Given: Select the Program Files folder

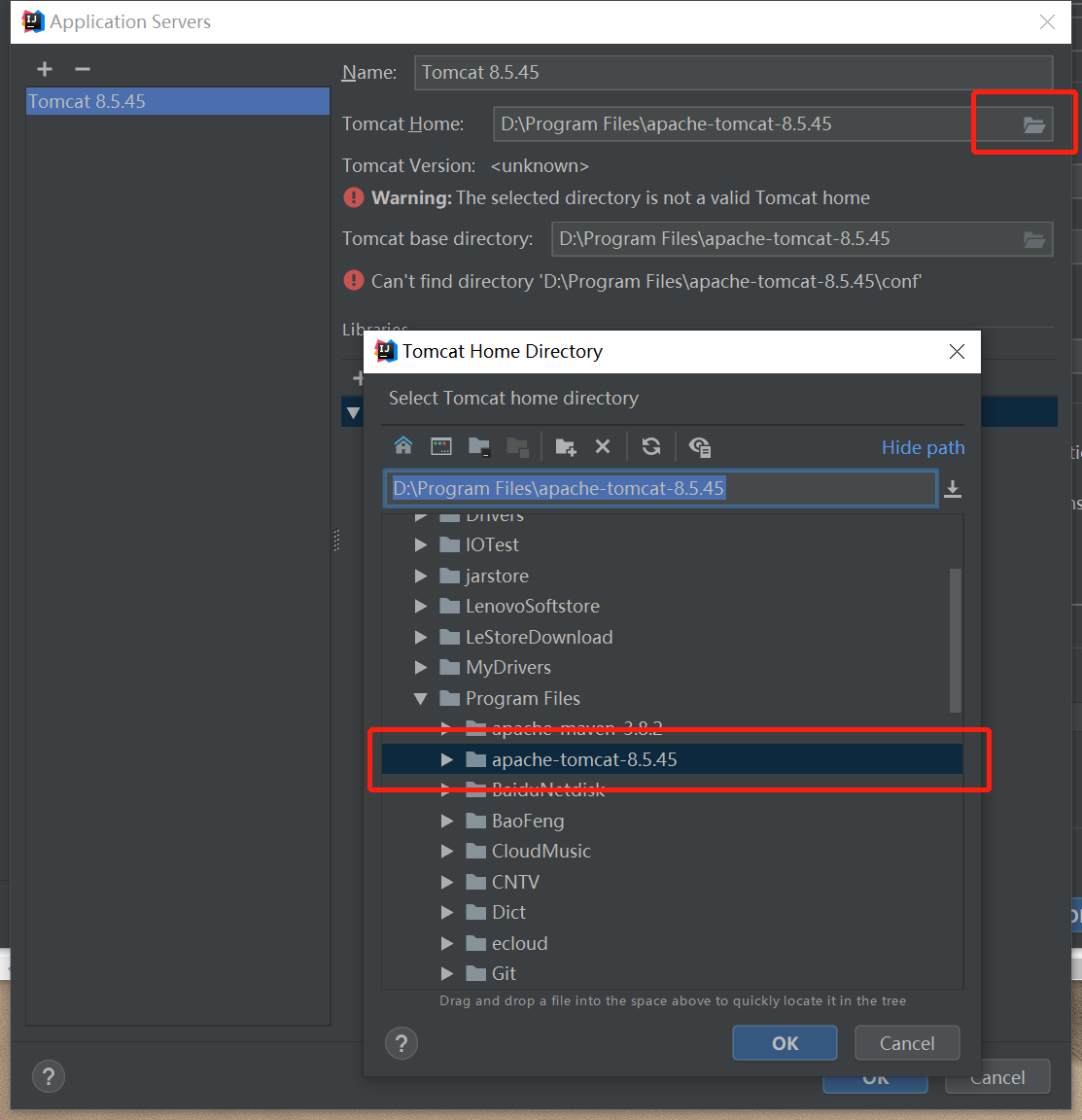Looking at the screenshot, I should click(672, 699).
